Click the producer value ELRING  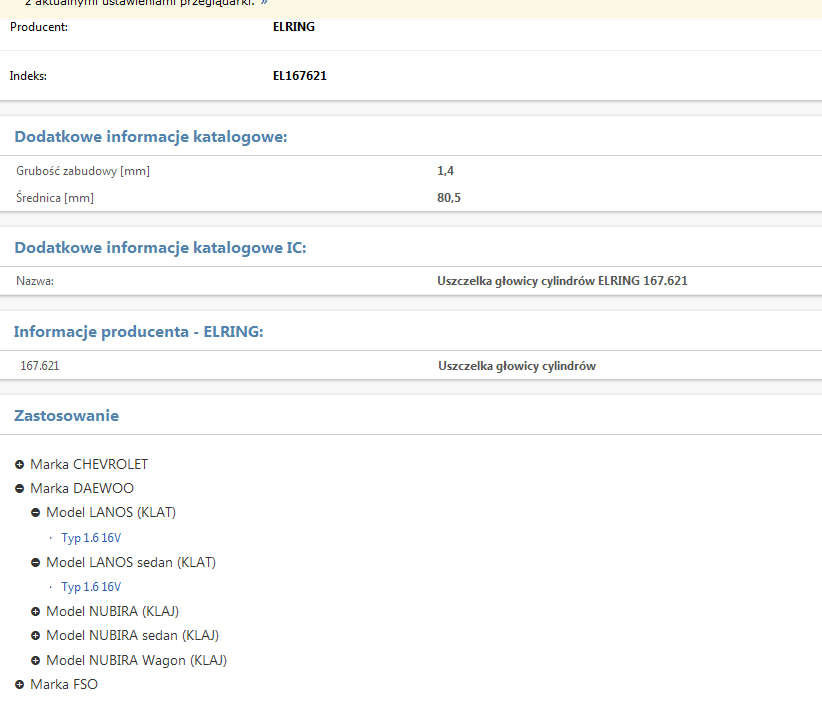click(294, 27)
